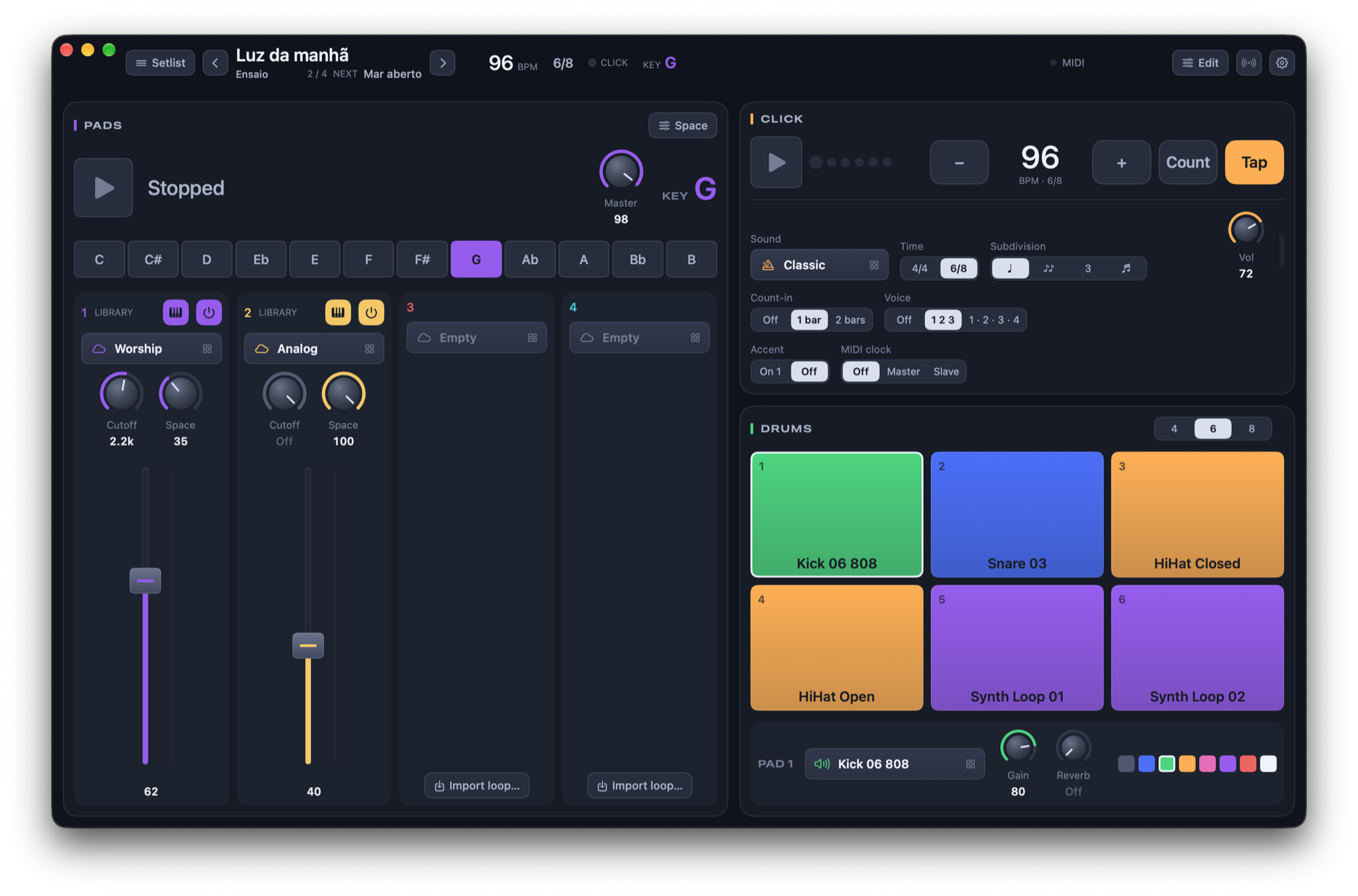
Task: Play the pads with Stopped play button
Action: pos(103,187)
